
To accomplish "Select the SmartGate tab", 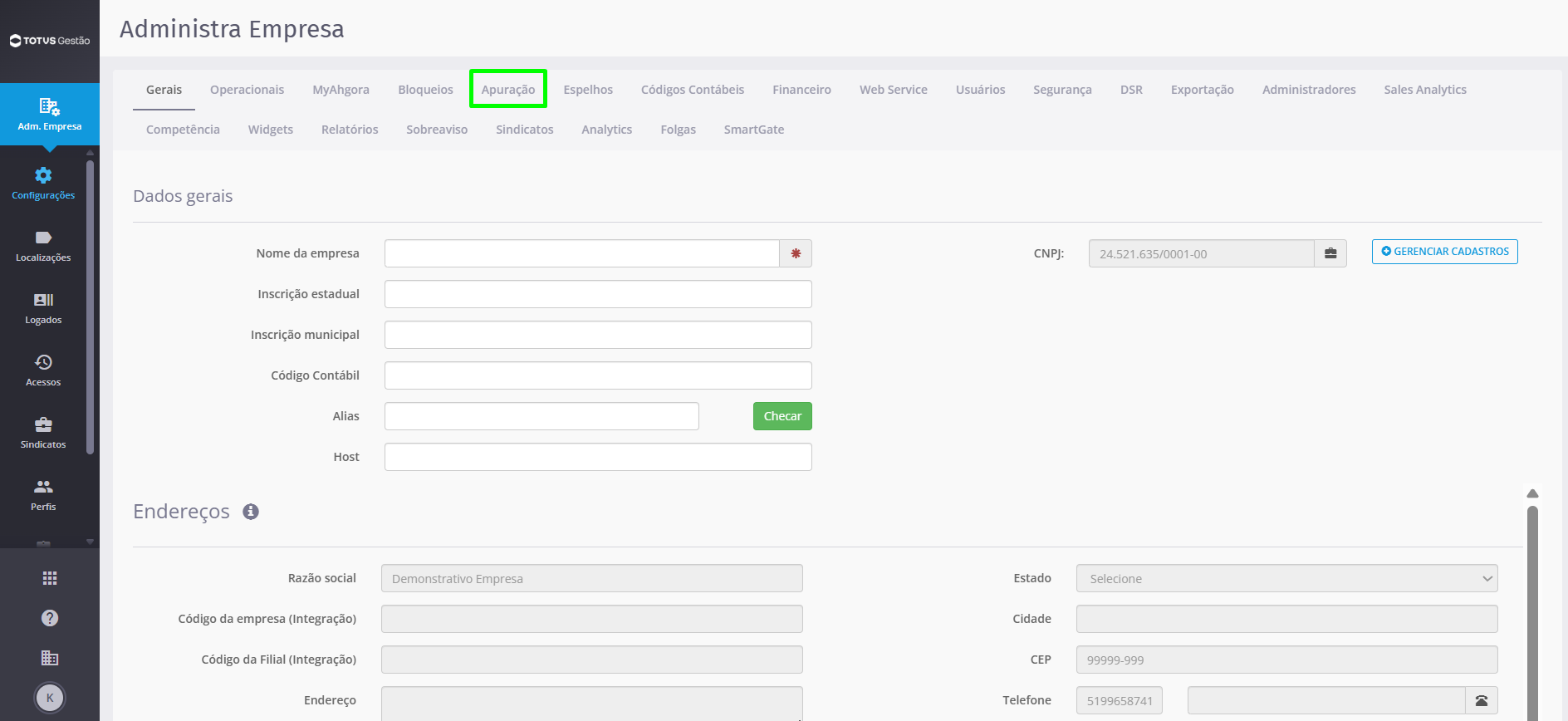I will point(754,130).
